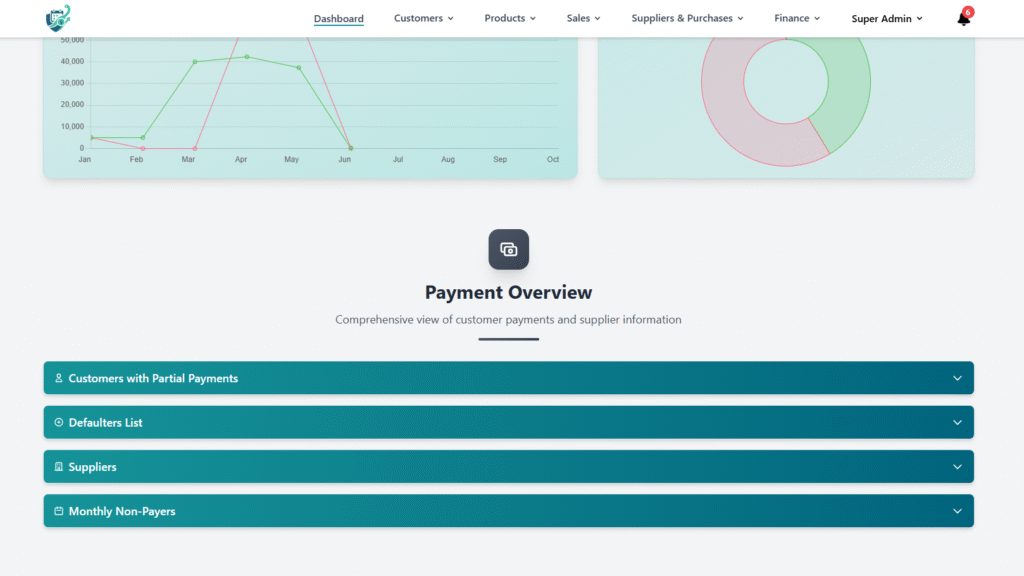The height and width of the screenshot is (576, 1024).
Task: Expand the Monthly Non-Payers chevron
Action: click(957, 511)
